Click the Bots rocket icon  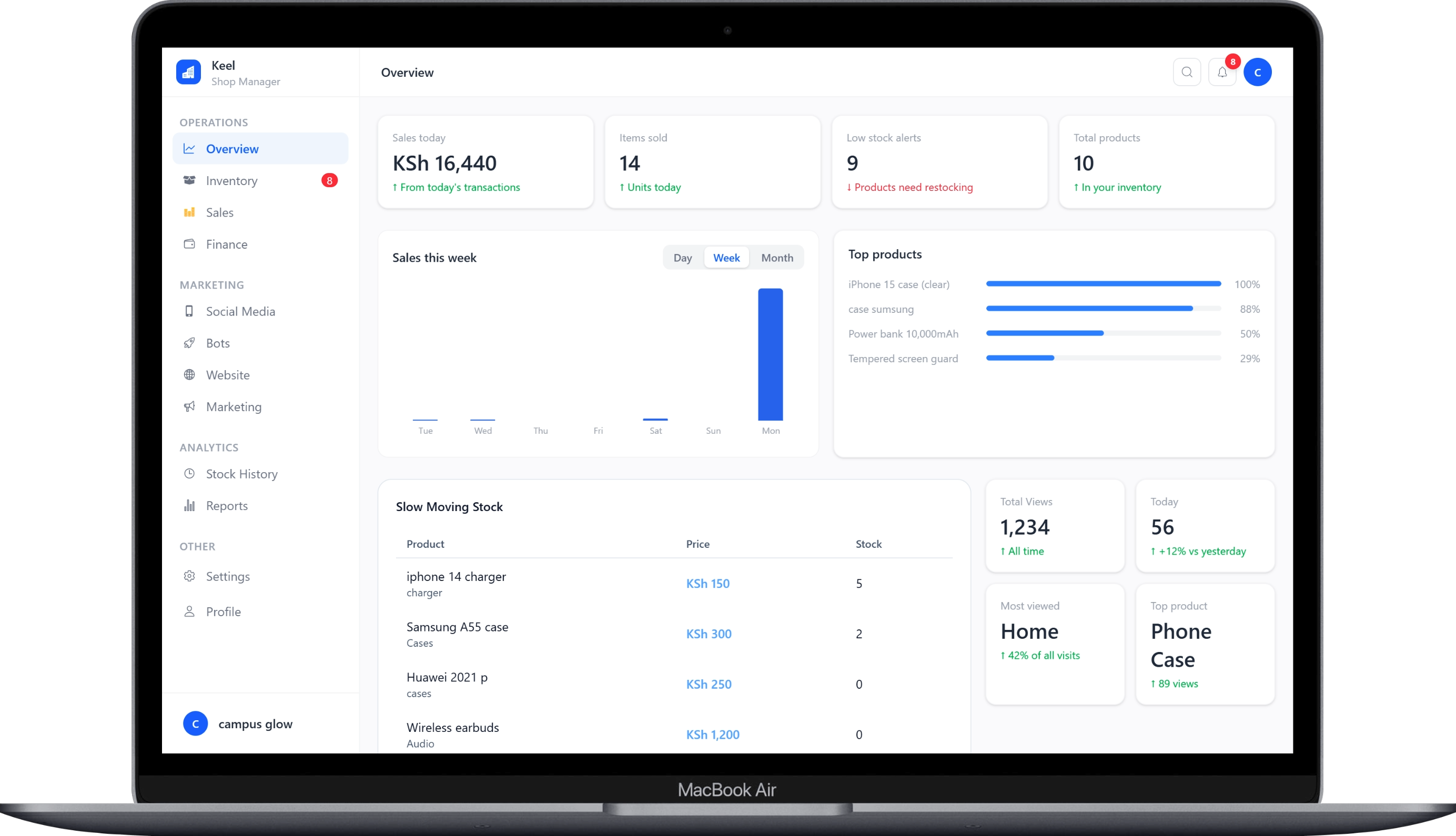189,343
